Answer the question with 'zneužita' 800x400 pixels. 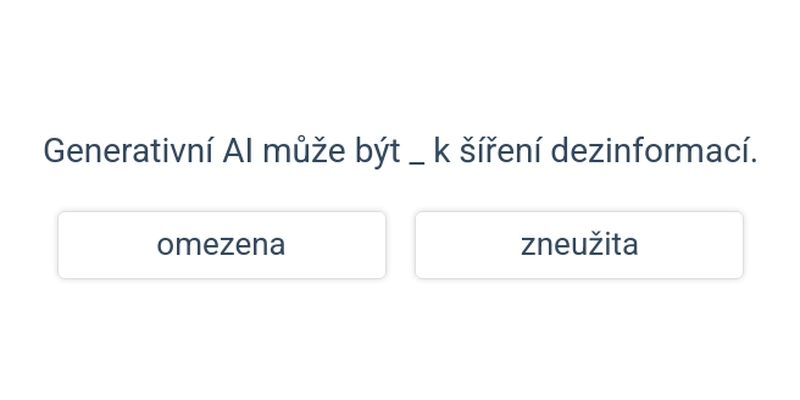tap(579, 245)
